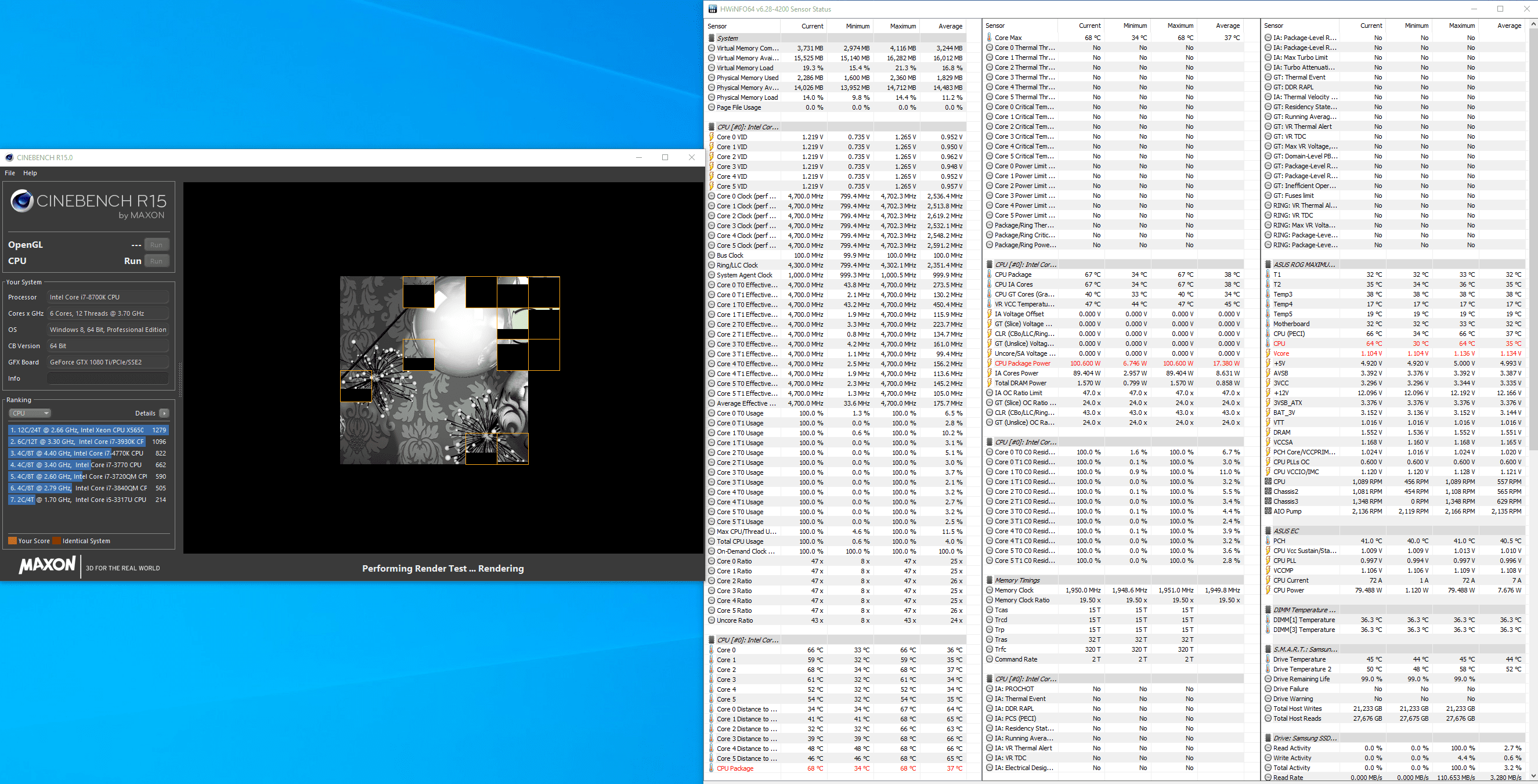
Task: Select Memory Timings group header
Action: point(1114,580)
